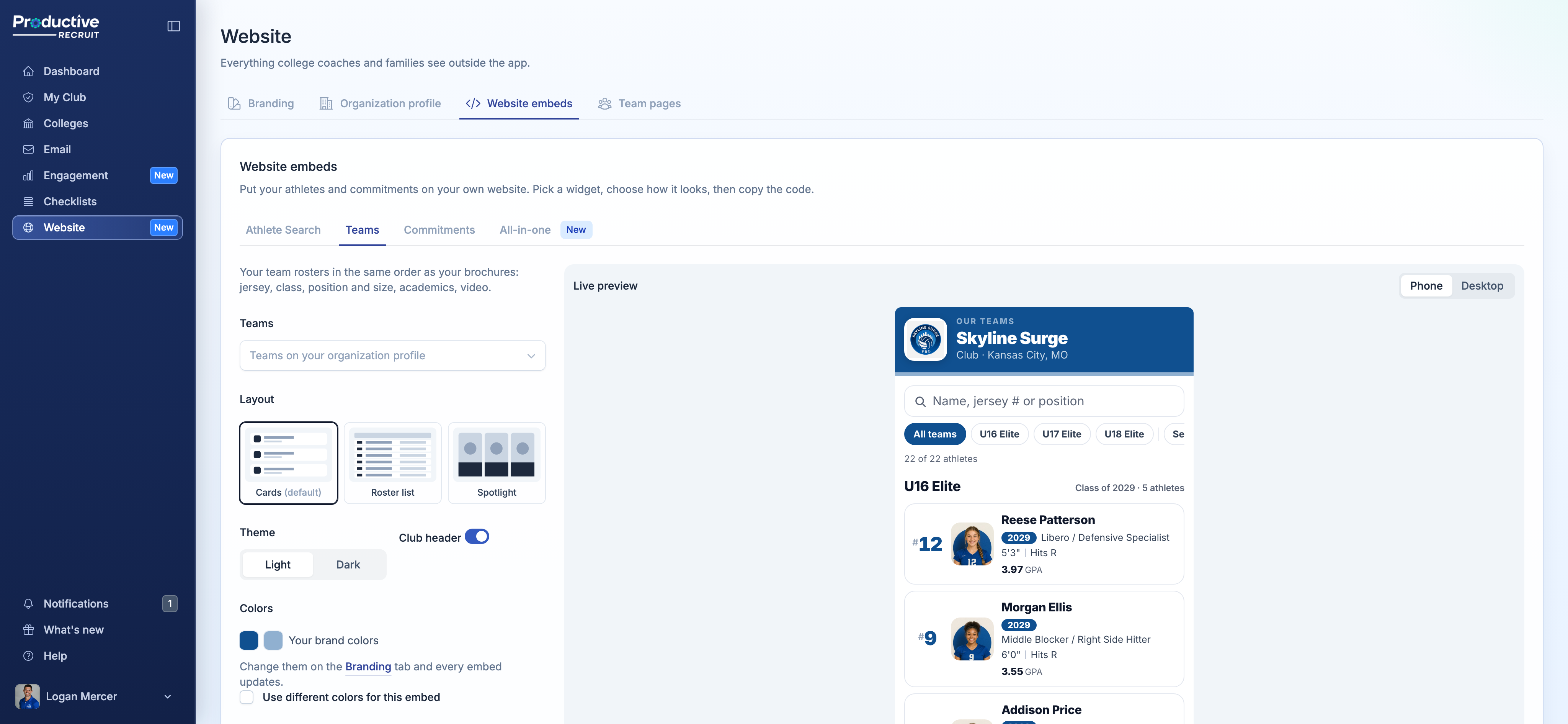Toggle the Club header switch
This screenshot has width=1568, height=724.
pyautogui.click(x=477, y=536)
